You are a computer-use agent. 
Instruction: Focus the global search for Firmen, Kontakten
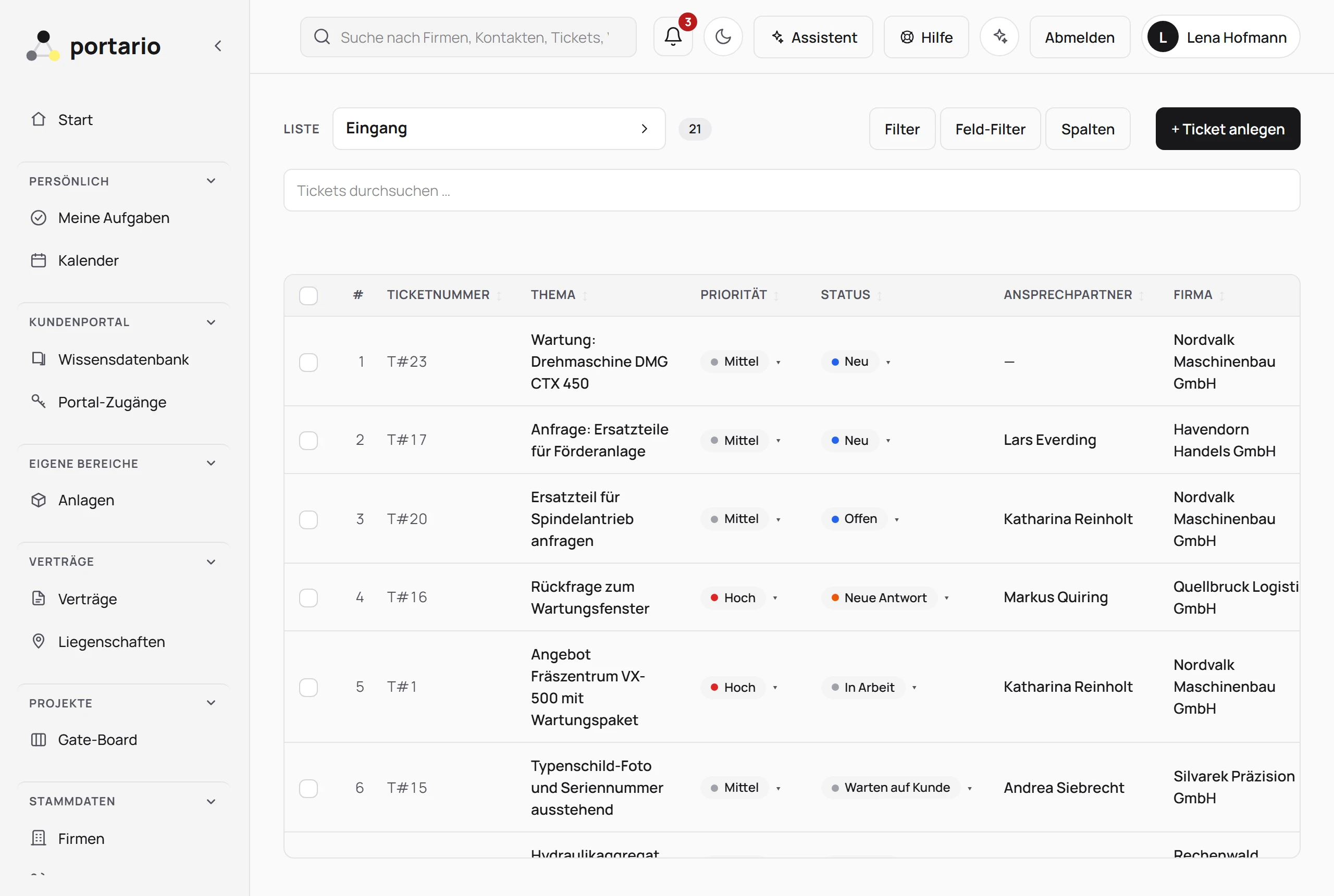click(468, 37)
